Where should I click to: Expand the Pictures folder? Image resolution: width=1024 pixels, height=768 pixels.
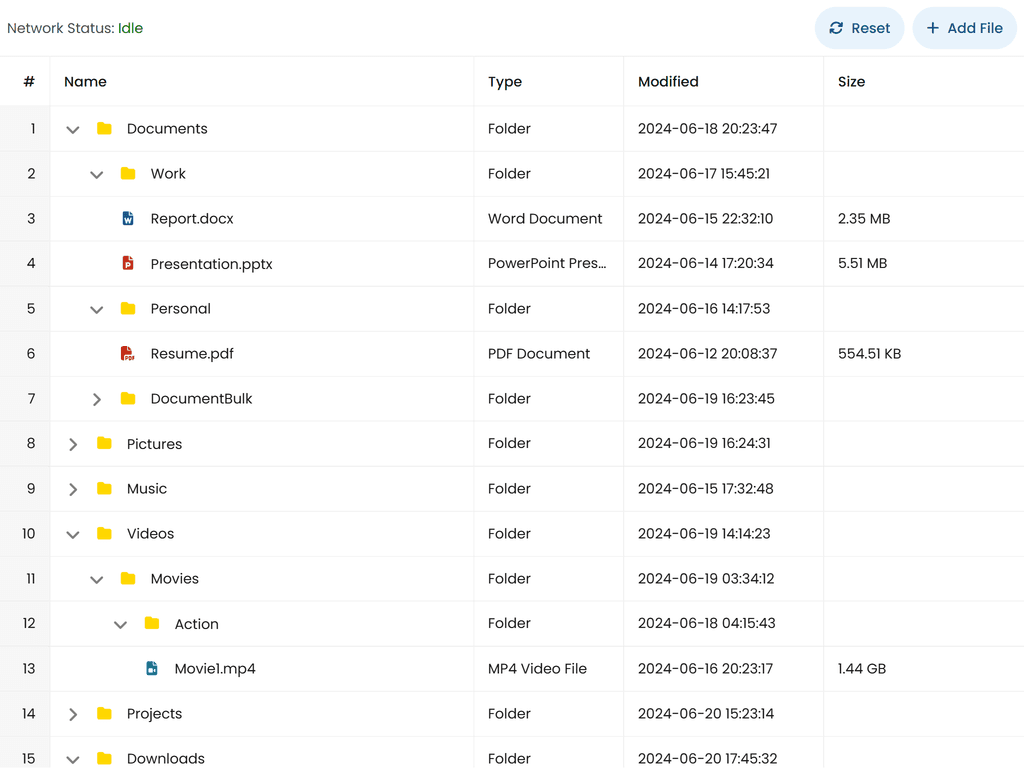(x=73, y=444)
